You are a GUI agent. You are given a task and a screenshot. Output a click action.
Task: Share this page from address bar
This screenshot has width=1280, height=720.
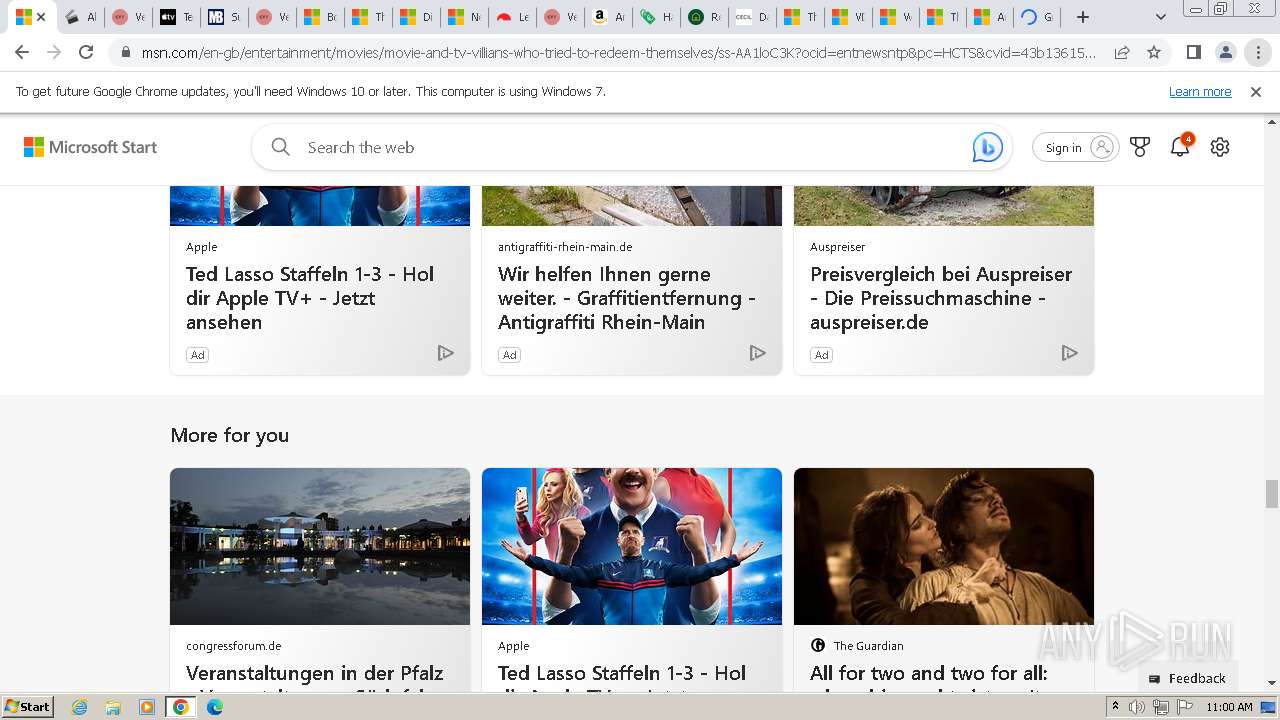[1122, 52]
